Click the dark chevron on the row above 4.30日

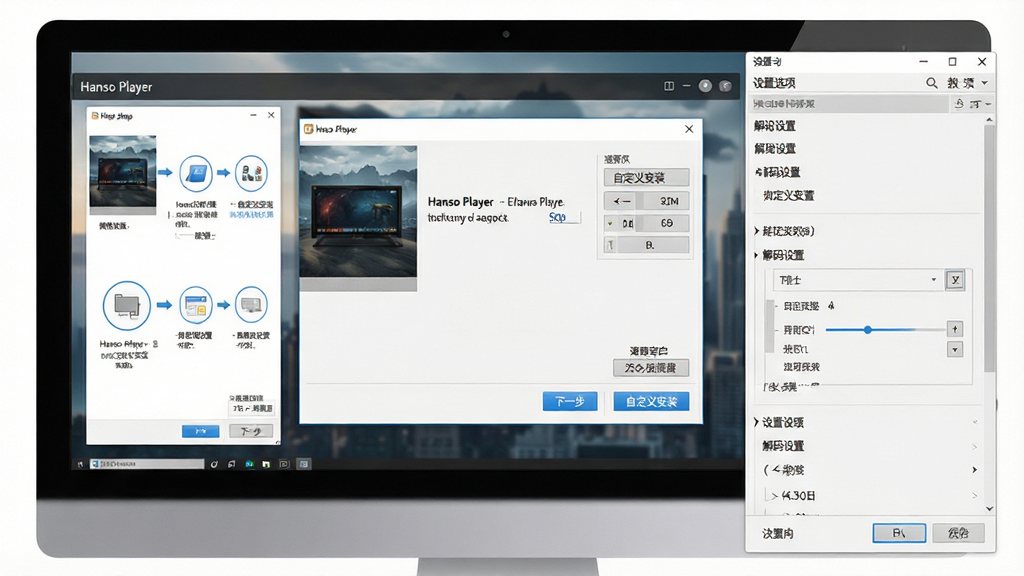click(x=974, y=470)
